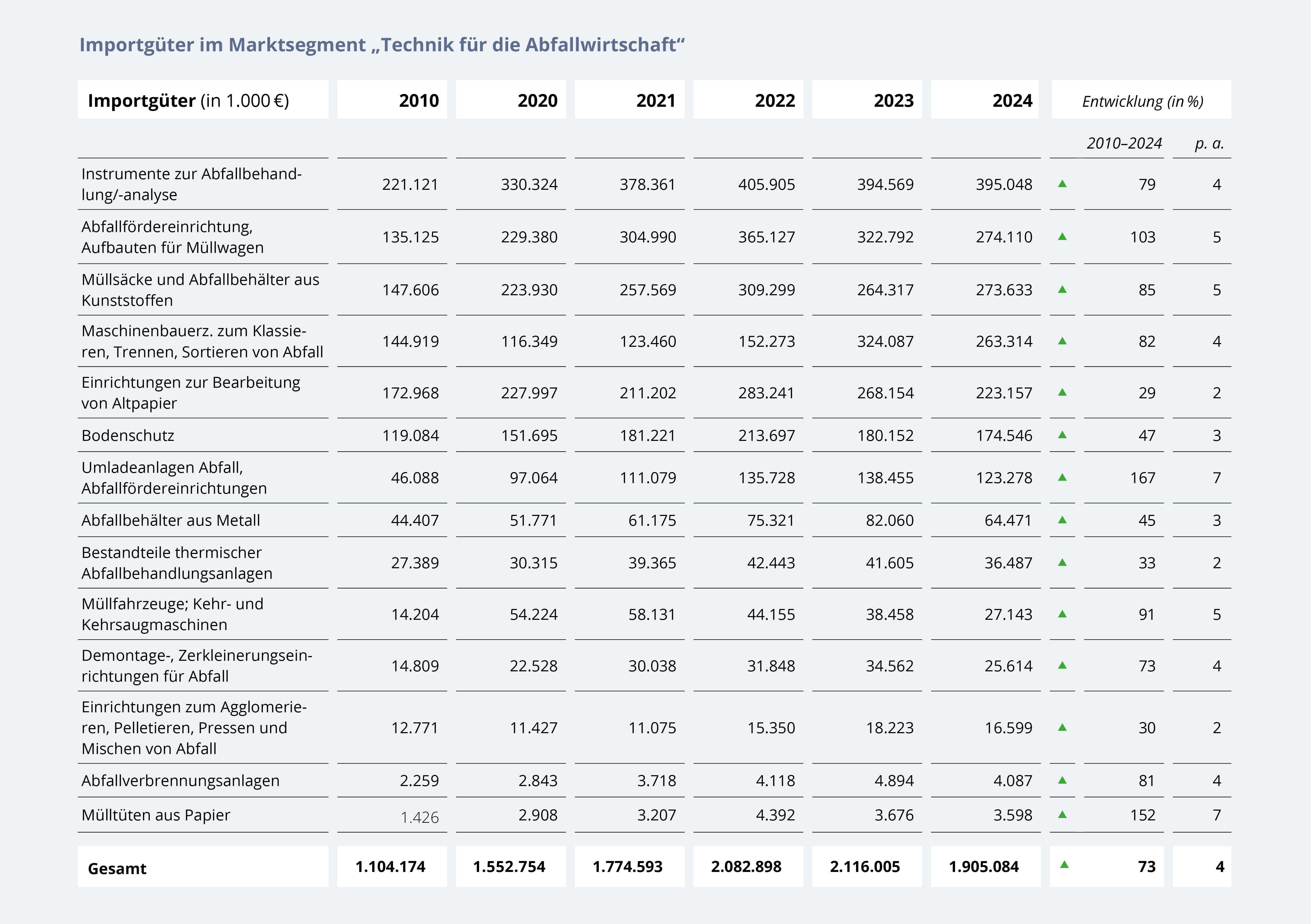Select the 2024 column header
Viewport: 1311px width, 924px height.
pos(1012,100)
